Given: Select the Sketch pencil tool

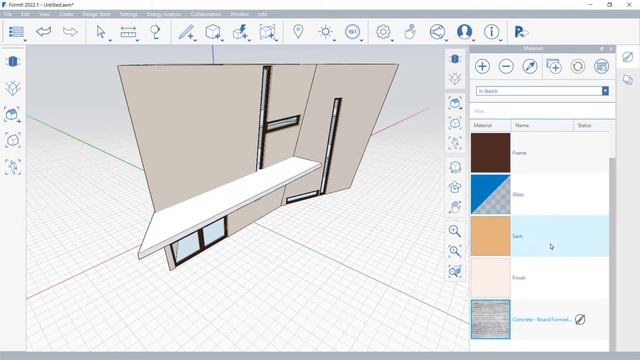Looking at the screenshot, I should 186,31.
